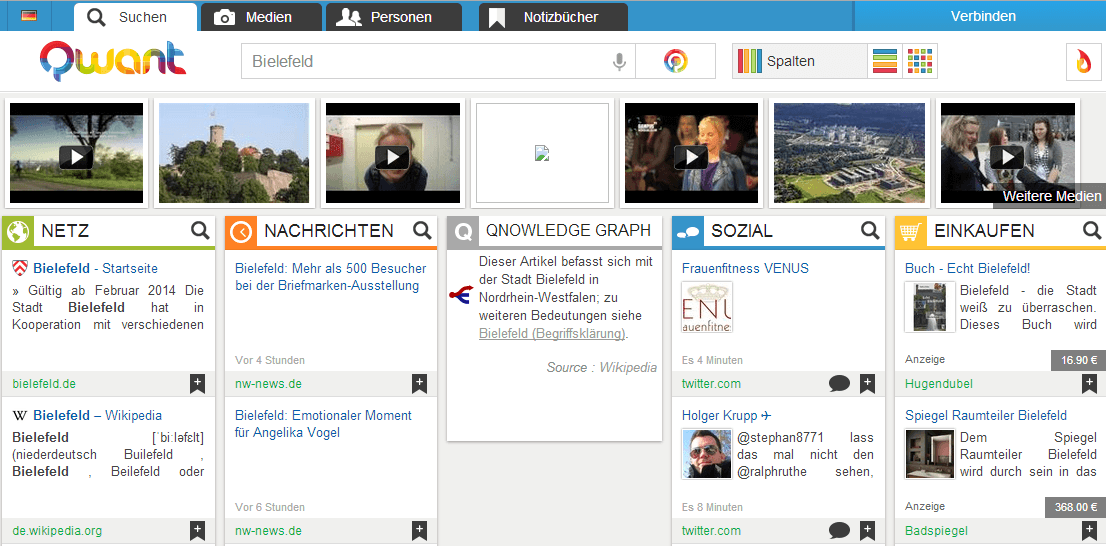1106x546 pixels.
Task: Click the Spiegel Raumteiler product image
Action: pos(930,454)
